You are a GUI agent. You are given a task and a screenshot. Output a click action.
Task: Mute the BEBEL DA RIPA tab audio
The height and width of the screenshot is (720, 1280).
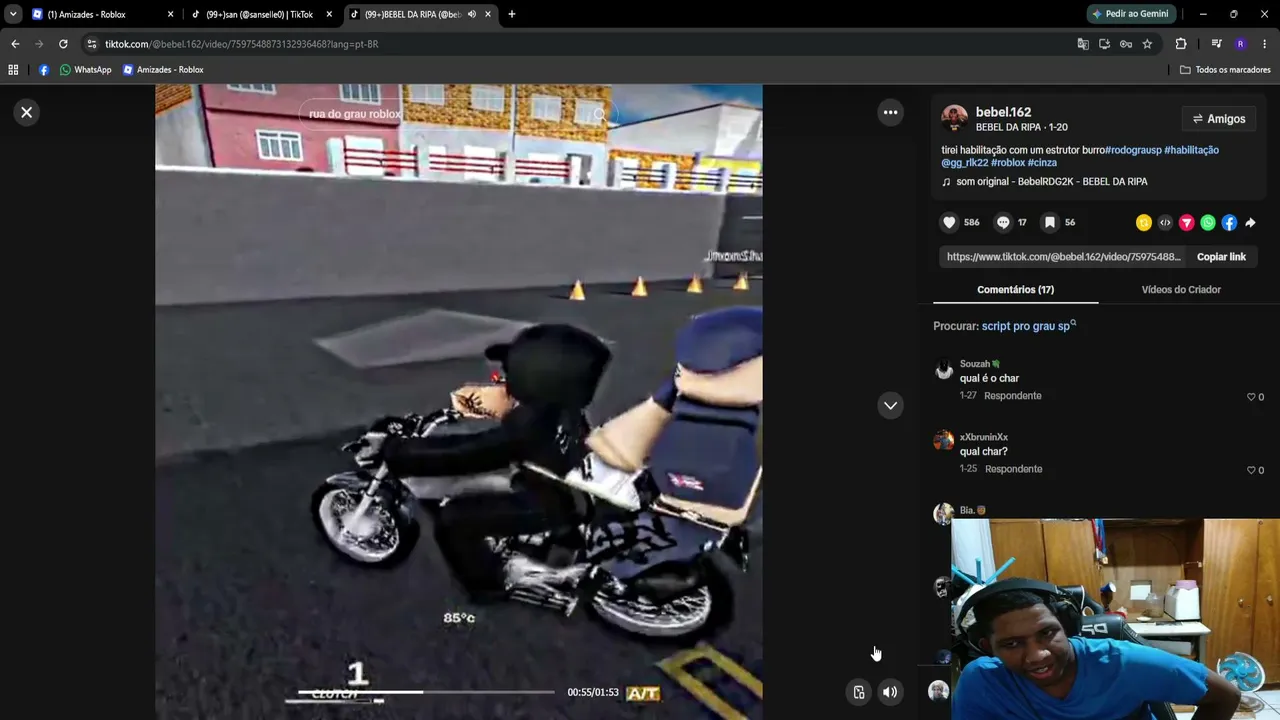click(471, 15)
